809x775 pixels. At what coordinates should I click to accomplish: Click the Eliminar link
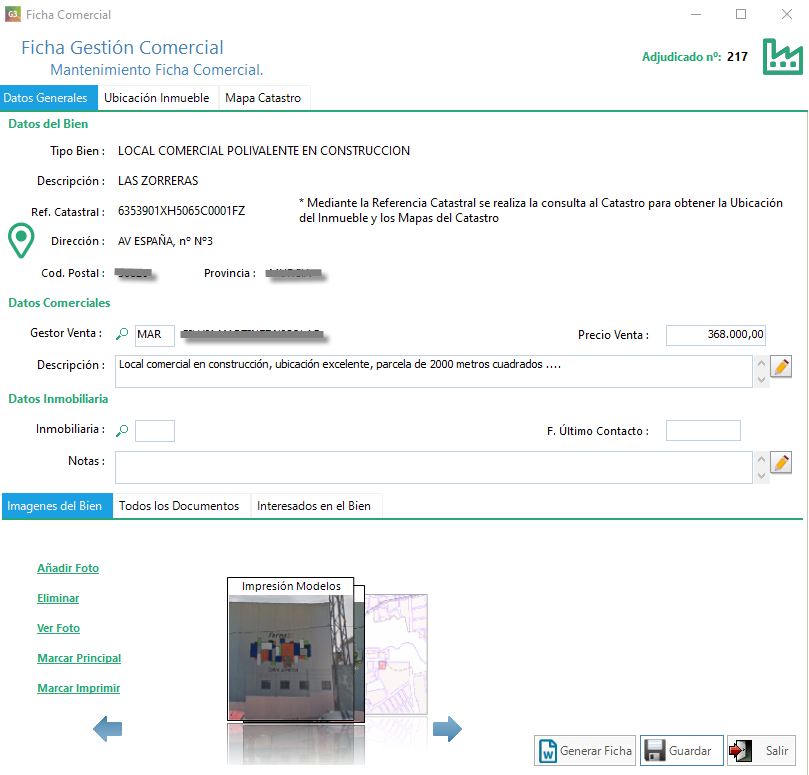point(58,598)
